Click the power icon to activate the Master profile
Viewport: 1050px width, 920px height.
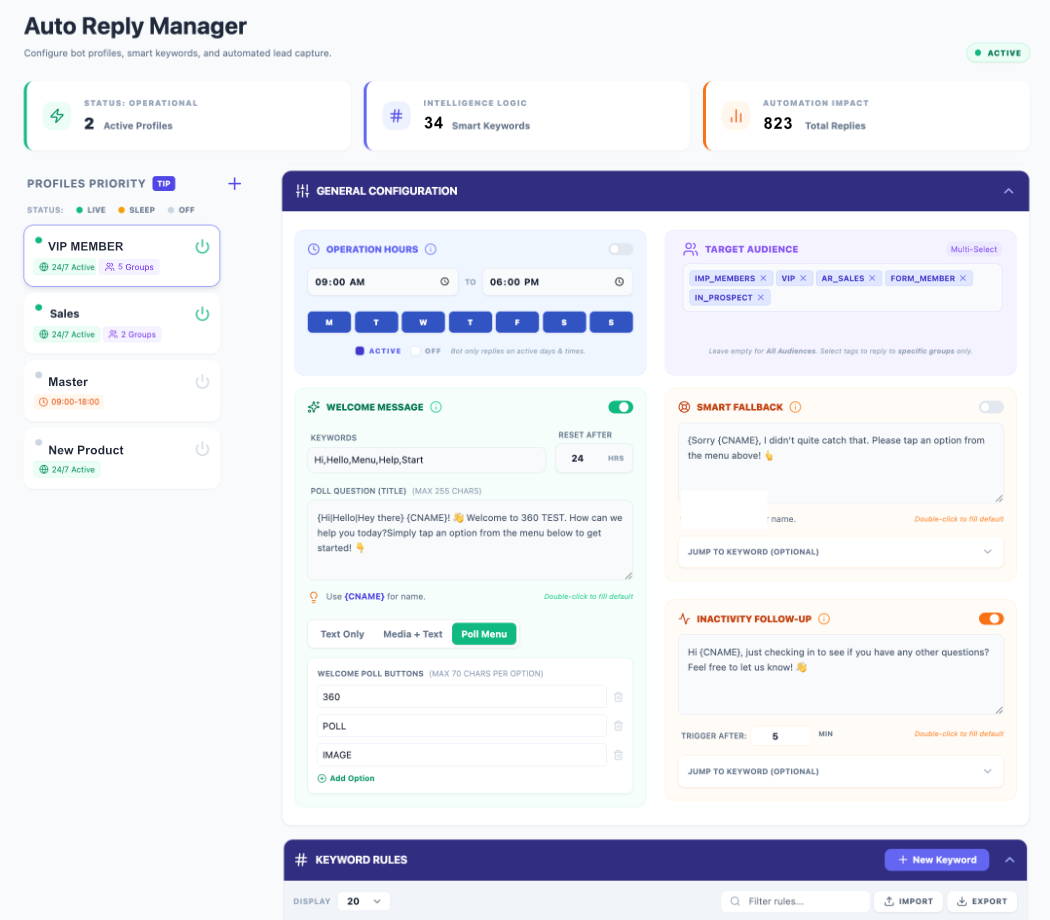pyautogui.click(x=203, y=382)
